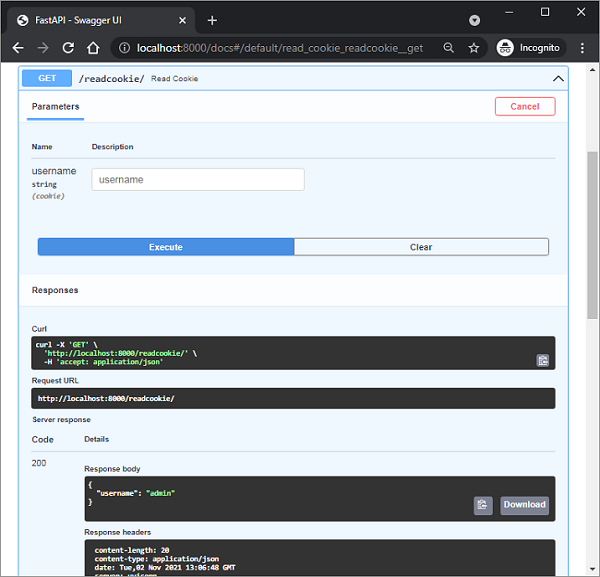This screenshot has height=577, width=600.
Task: Copy the response body to clipboard
Action: (483, 505)
